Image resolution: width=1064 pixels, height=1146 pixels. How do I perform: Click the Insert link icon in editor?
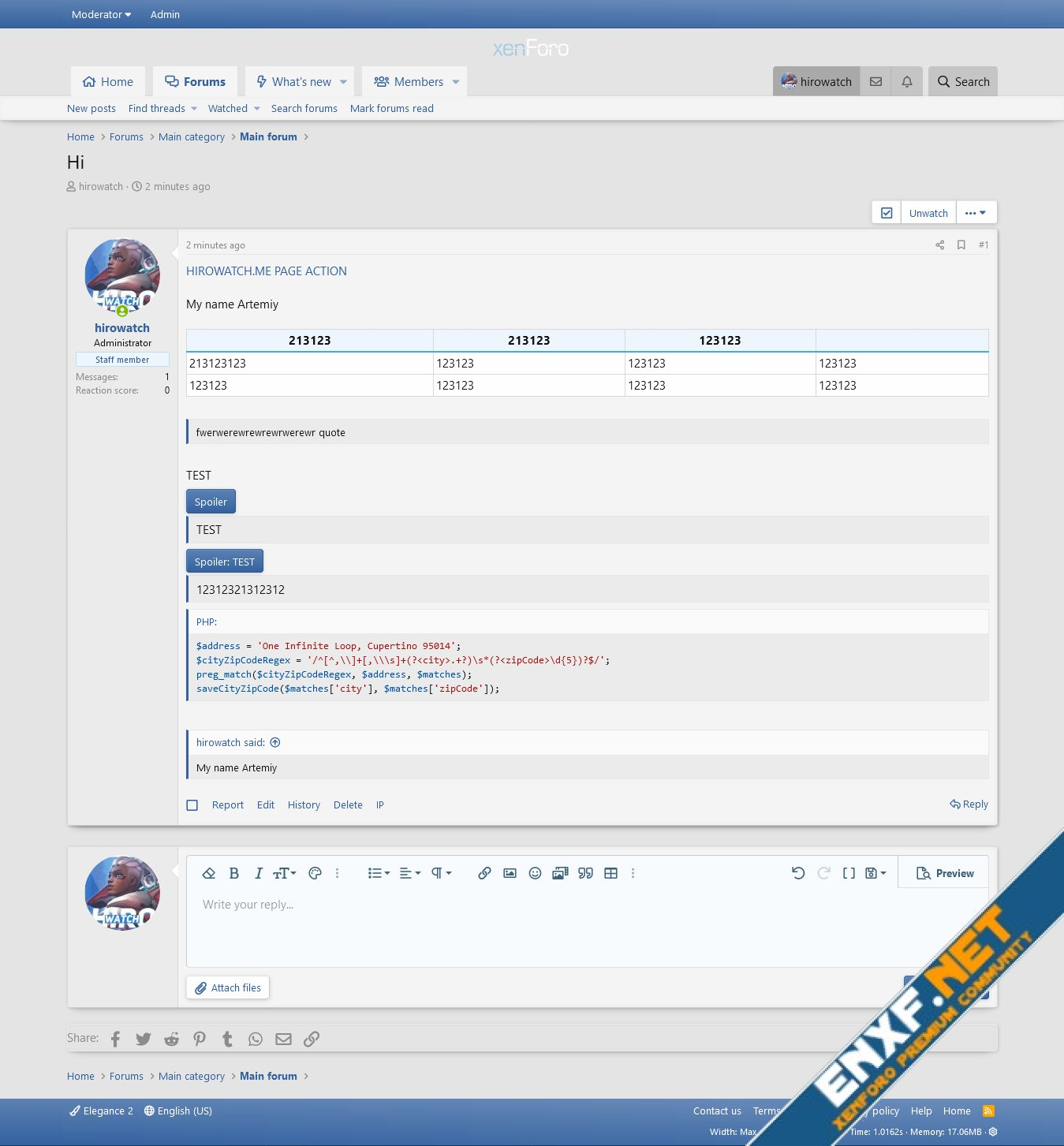tap(484, 873)
